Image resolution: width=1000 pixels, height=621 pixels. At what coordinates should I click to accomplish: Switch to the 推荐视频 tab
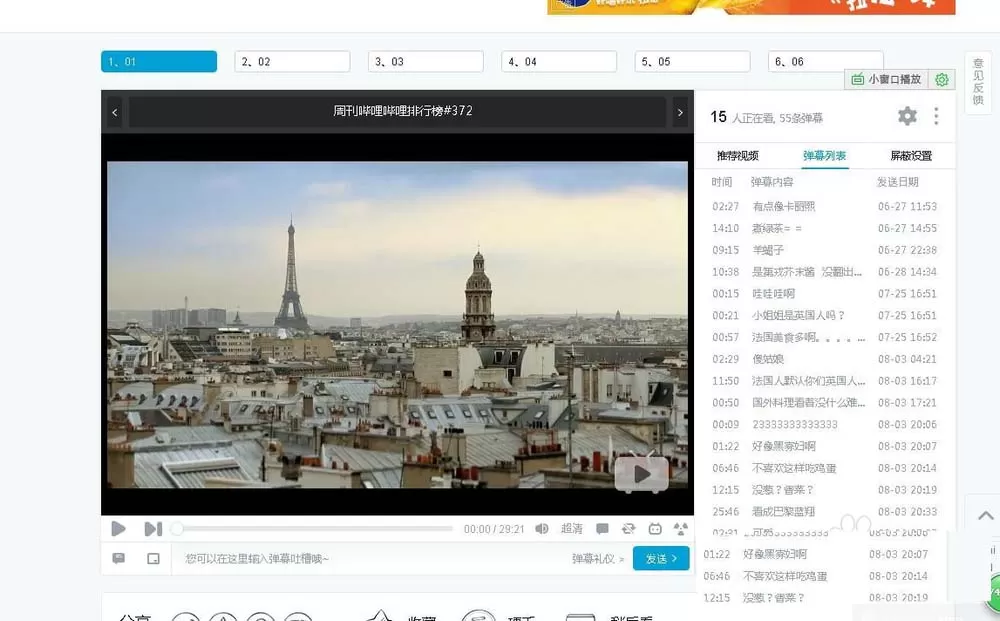tap(737, 156)
